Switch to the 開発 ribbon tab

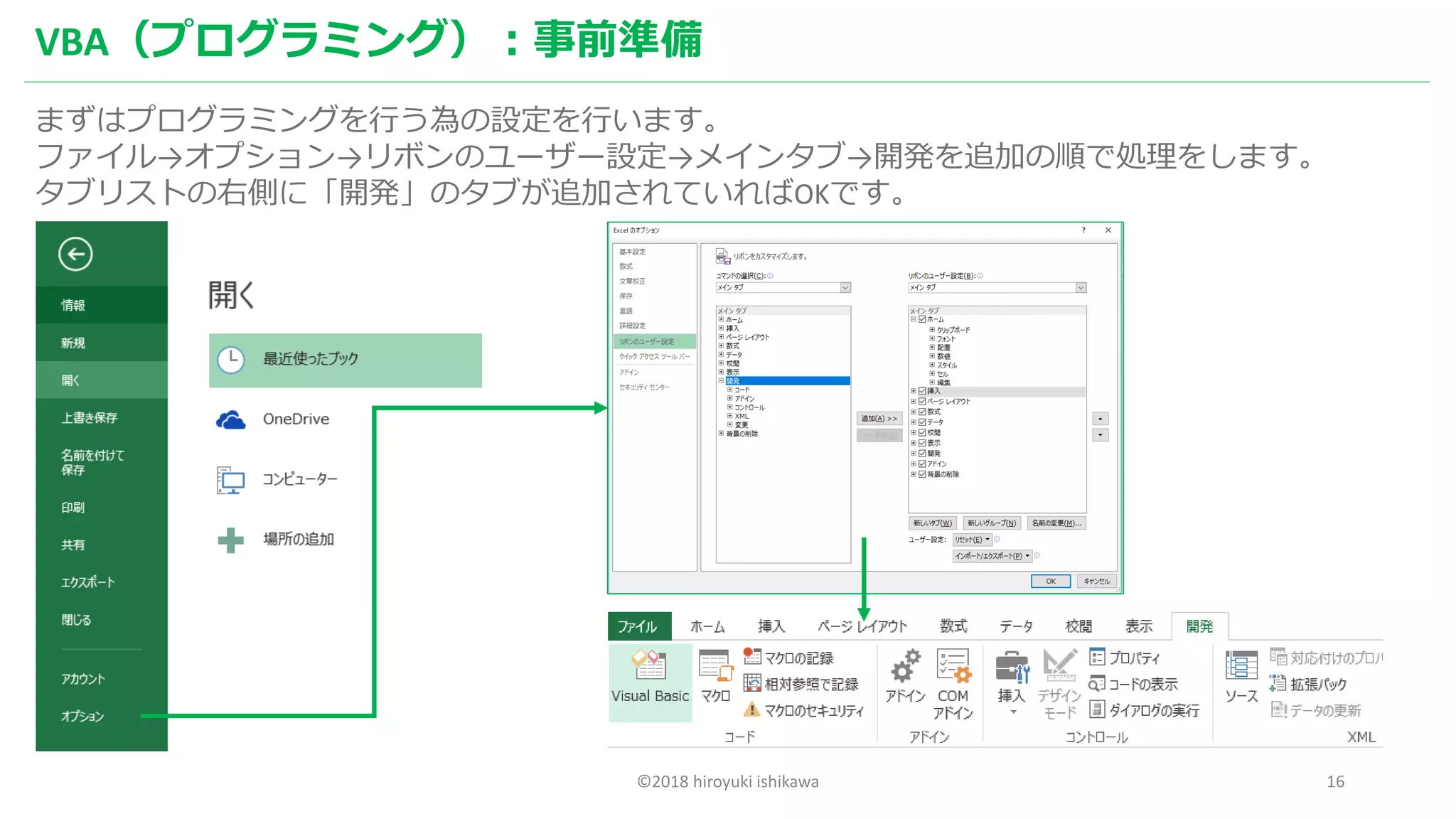(1199, 626)
